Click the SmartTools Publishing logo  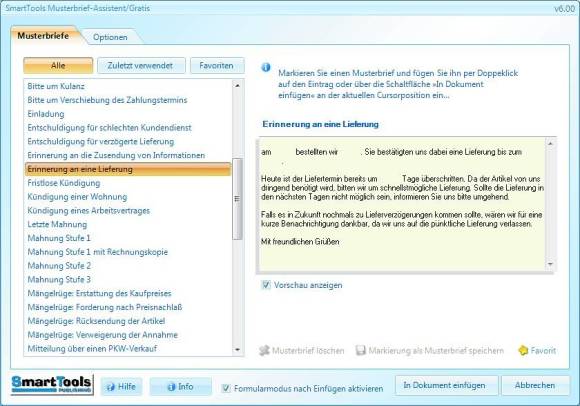coord(52,385)
